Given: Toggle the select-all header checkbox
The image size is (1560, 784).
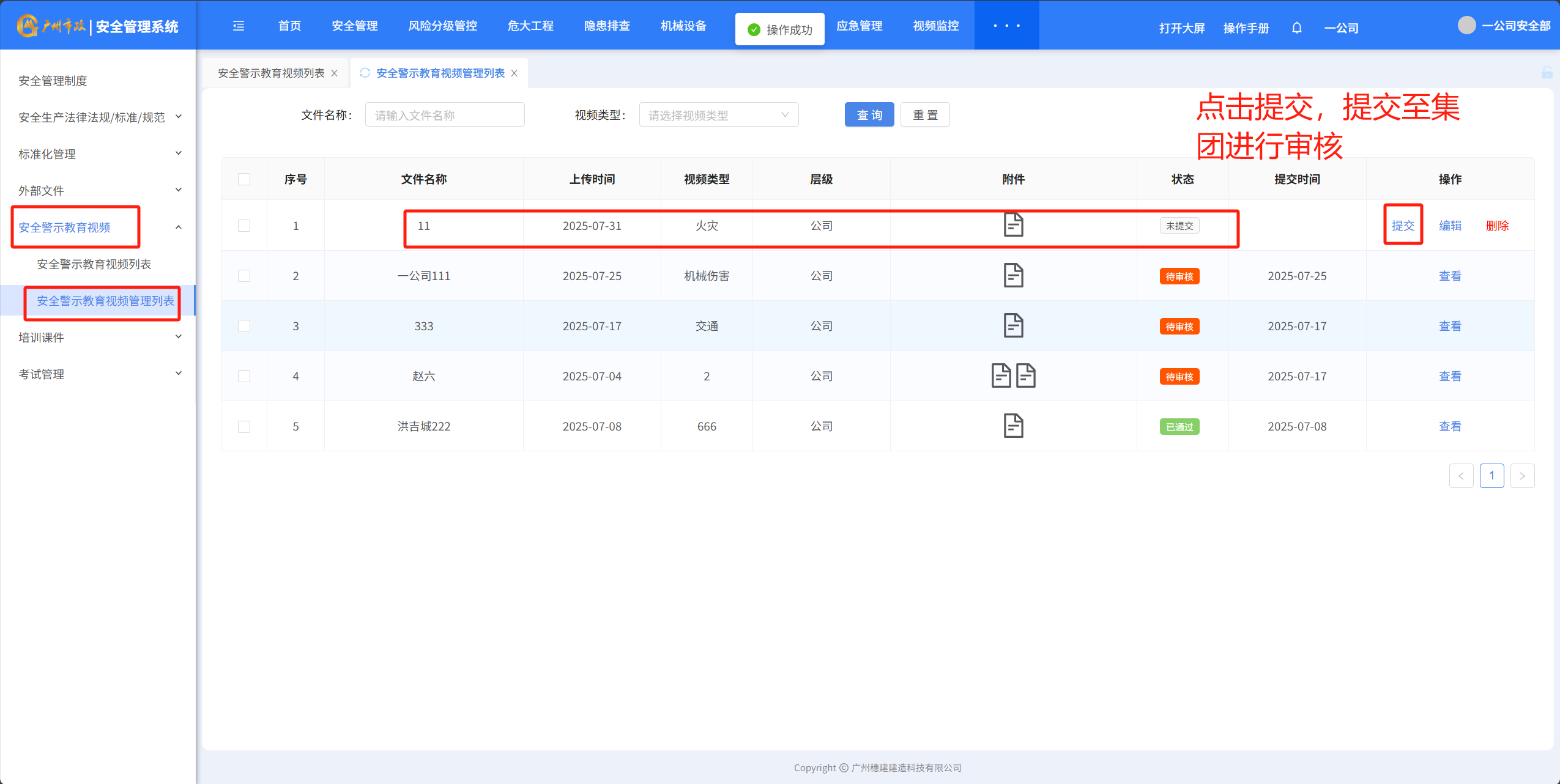Looking at the screenshot, I should [244, 179].
